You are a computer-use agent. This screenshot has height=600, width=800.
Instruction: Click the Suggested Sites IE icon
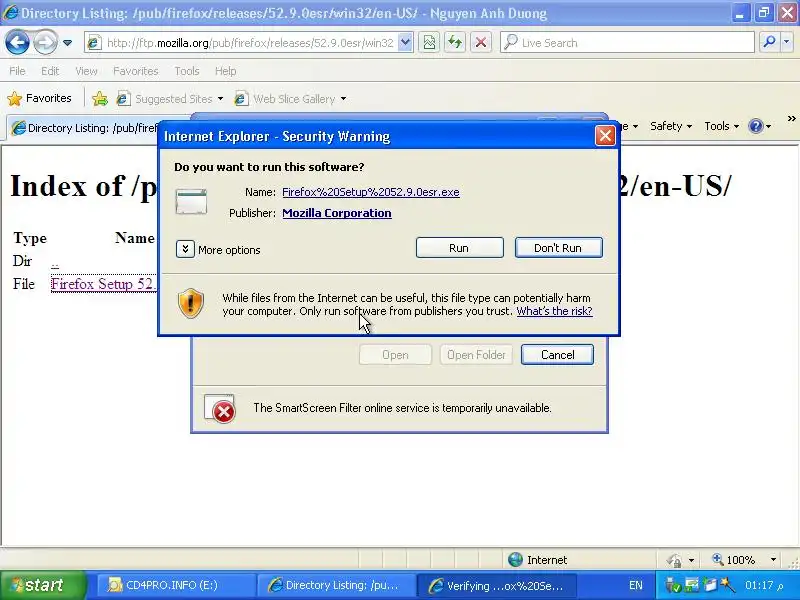[x=123, y=98]
